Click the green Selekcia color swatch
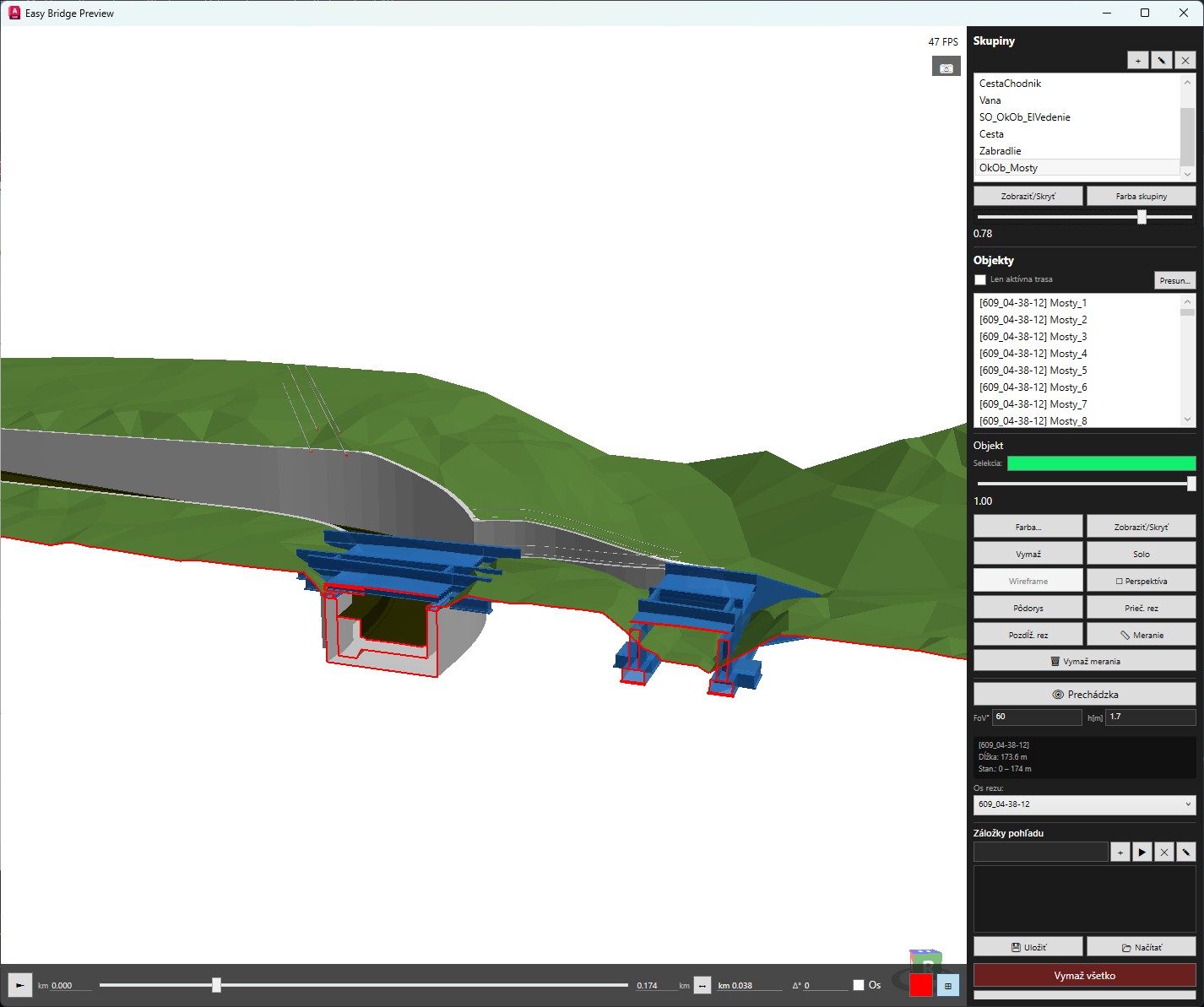The width and height of the screenshot is (1204, 1007). 1102,463
